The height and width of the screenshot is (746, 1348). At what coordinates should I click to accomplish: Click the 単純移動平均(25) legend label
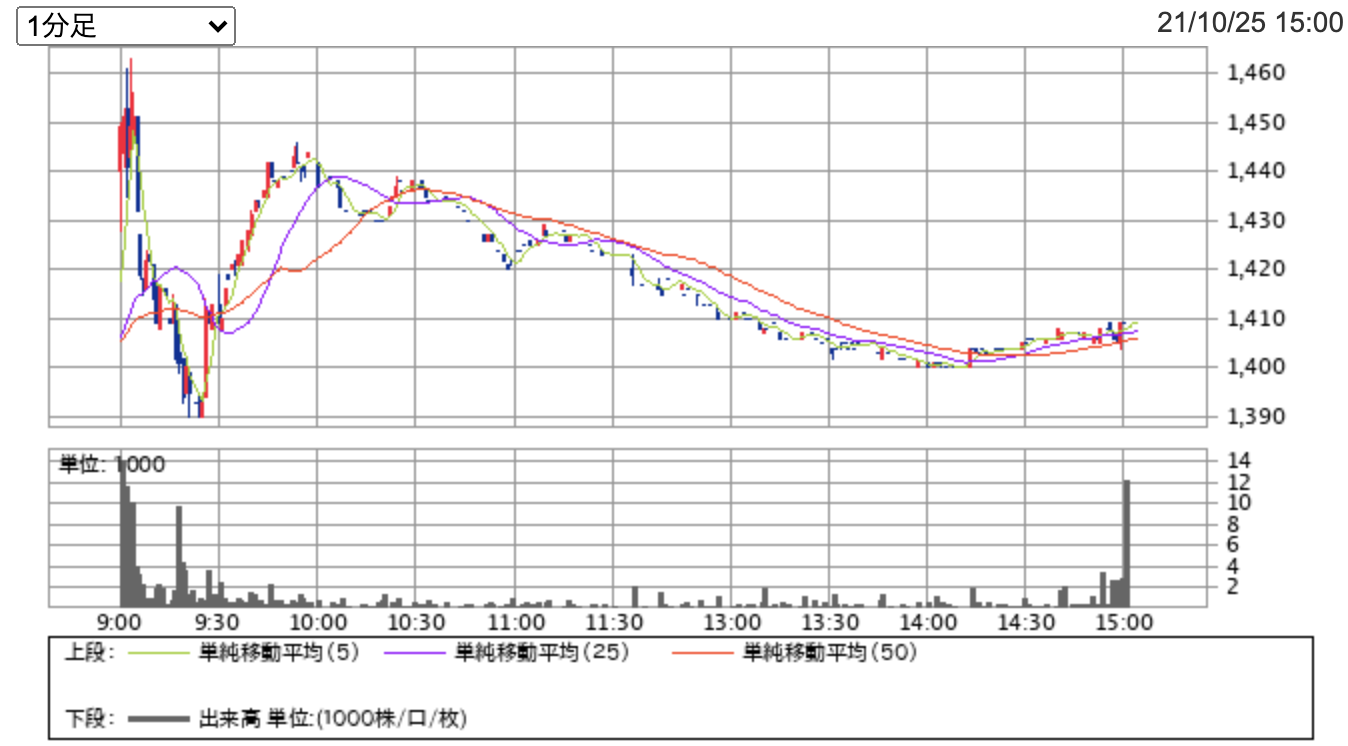coord(542,653)
